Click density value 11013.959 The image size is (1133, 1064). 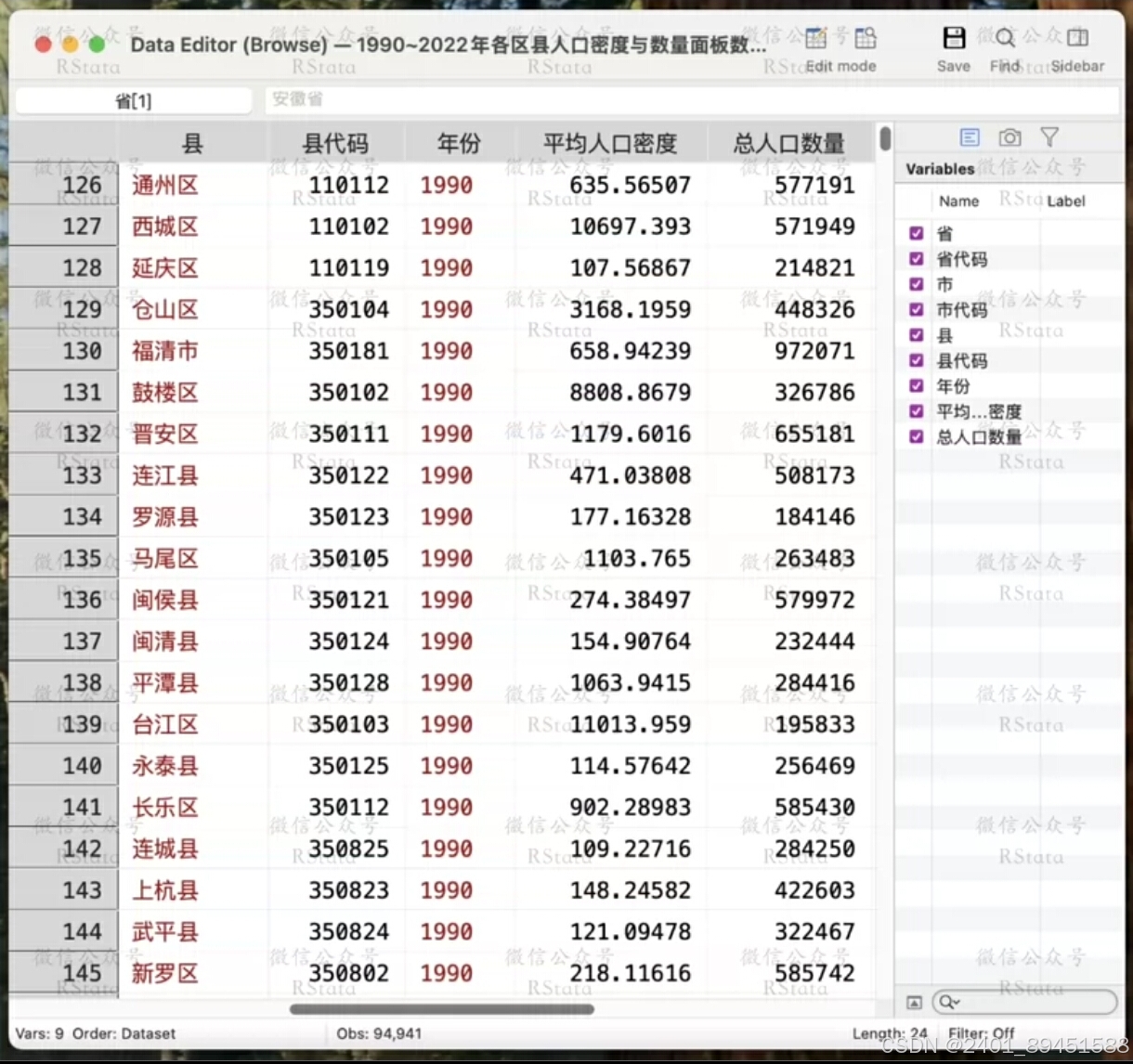coord(631,724)
